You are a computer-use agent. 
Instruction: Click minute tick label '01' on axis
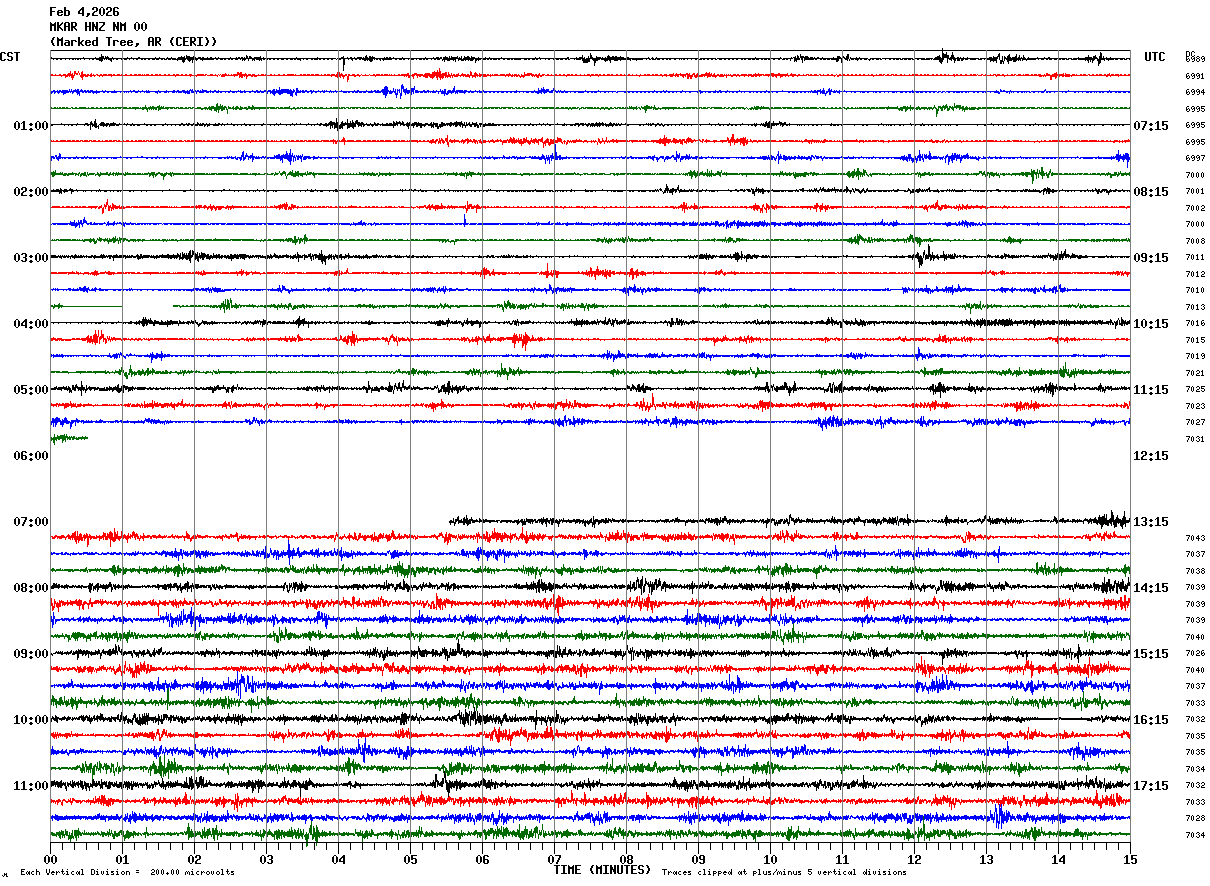pos(122,860)
